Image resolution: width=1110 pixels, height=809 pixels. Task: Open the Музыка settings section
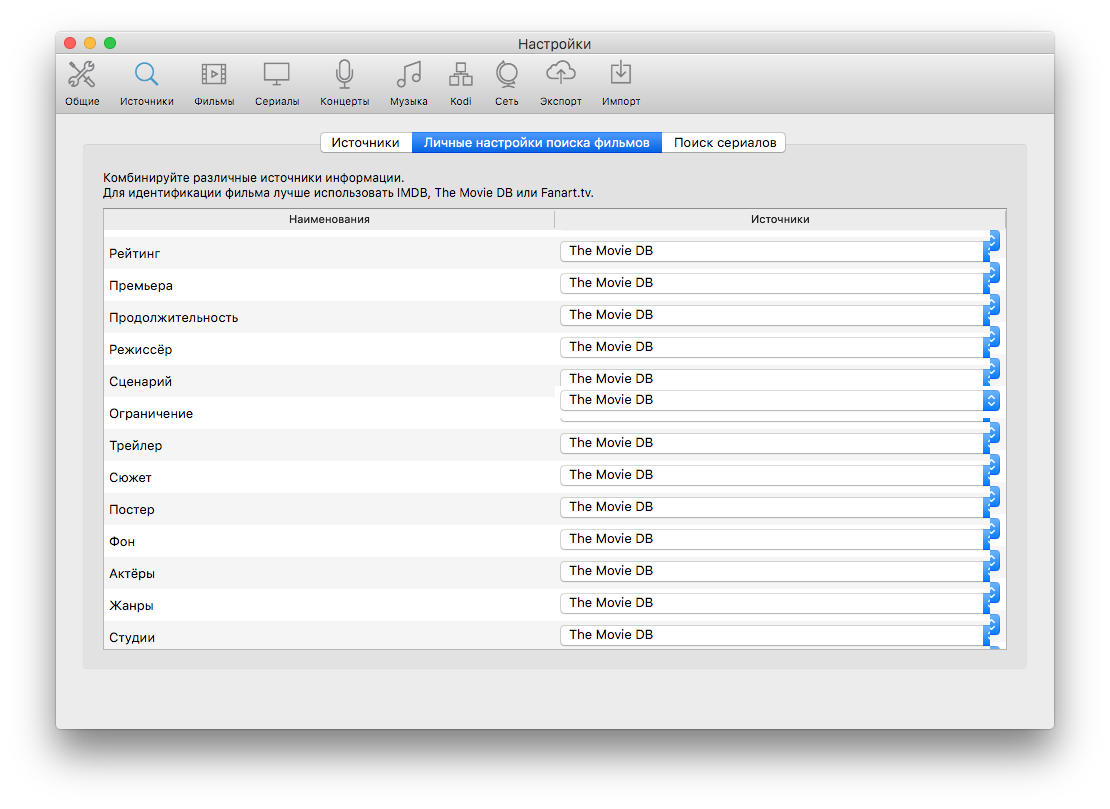[408, 83]
